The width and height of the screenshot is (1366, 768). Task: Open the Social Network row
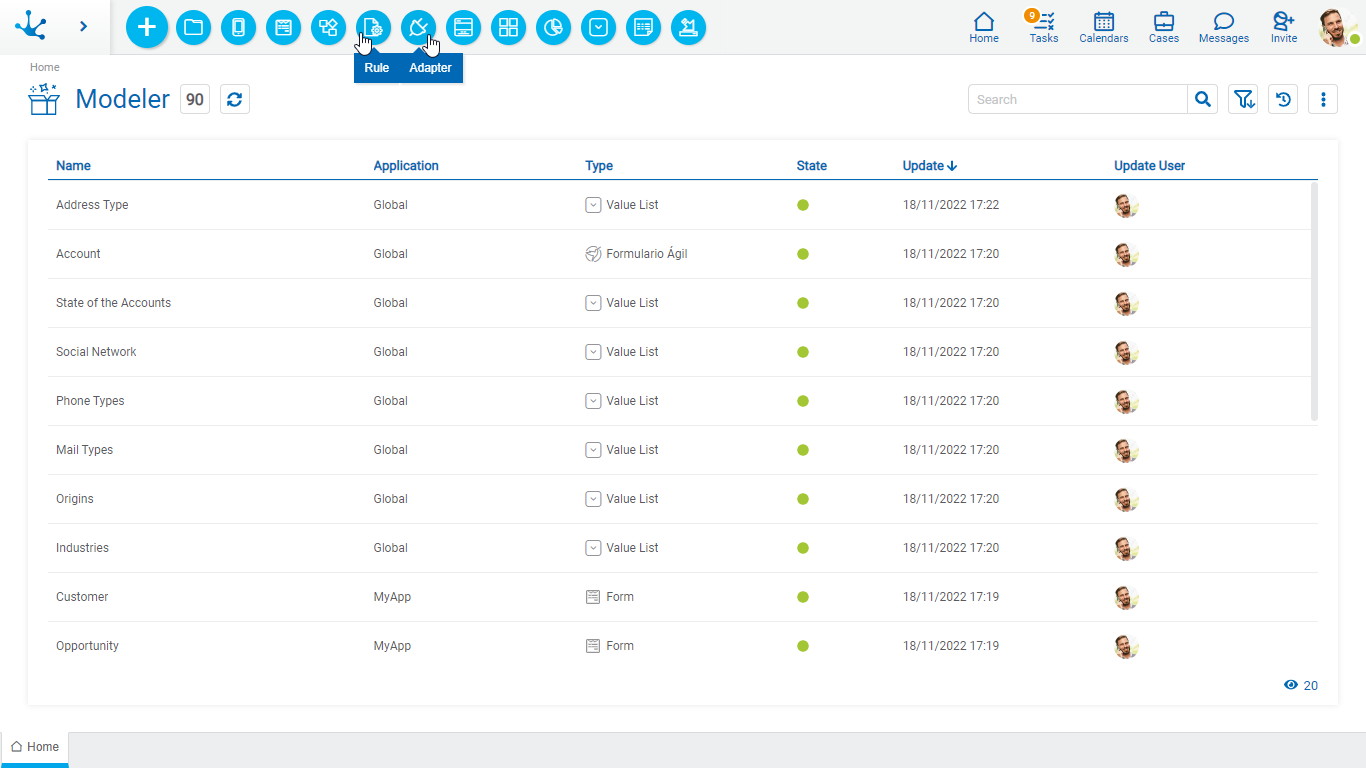click(680, 352)
